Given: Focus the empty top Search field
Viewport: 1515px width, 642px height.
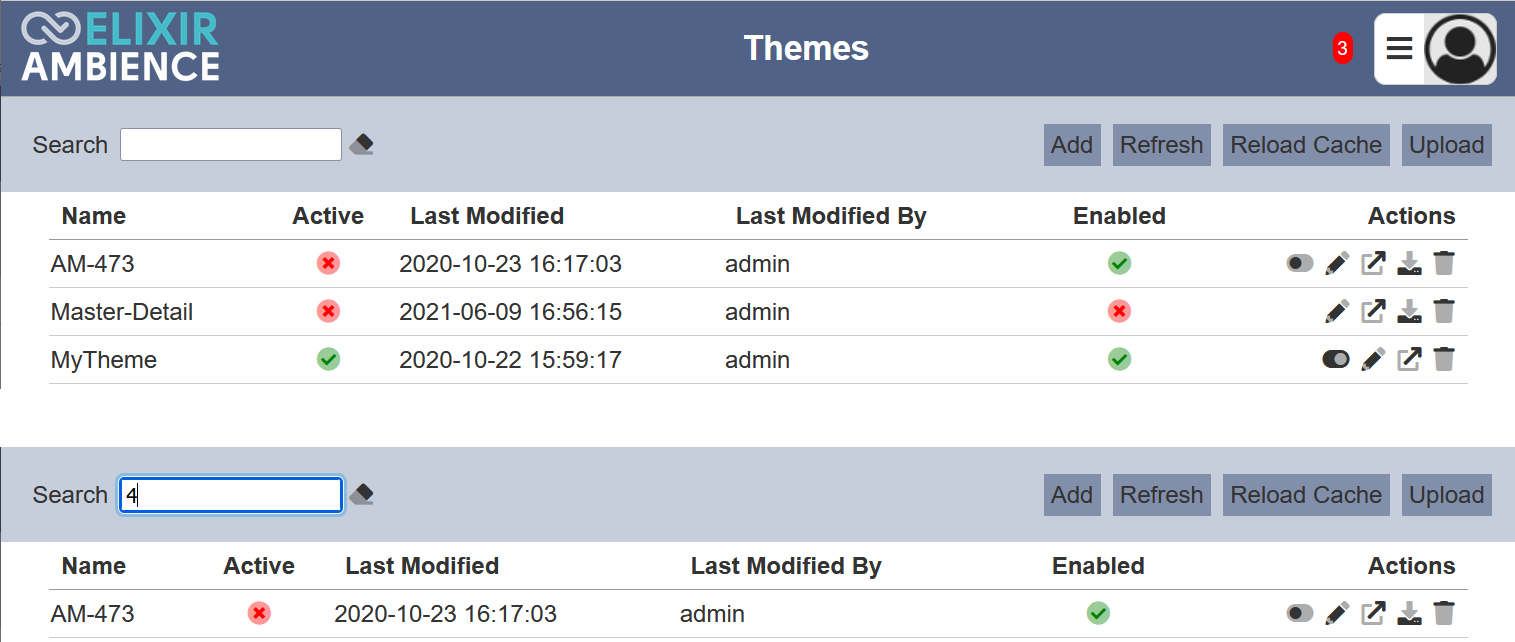Looking at the screenshot, I should point(231,145).
